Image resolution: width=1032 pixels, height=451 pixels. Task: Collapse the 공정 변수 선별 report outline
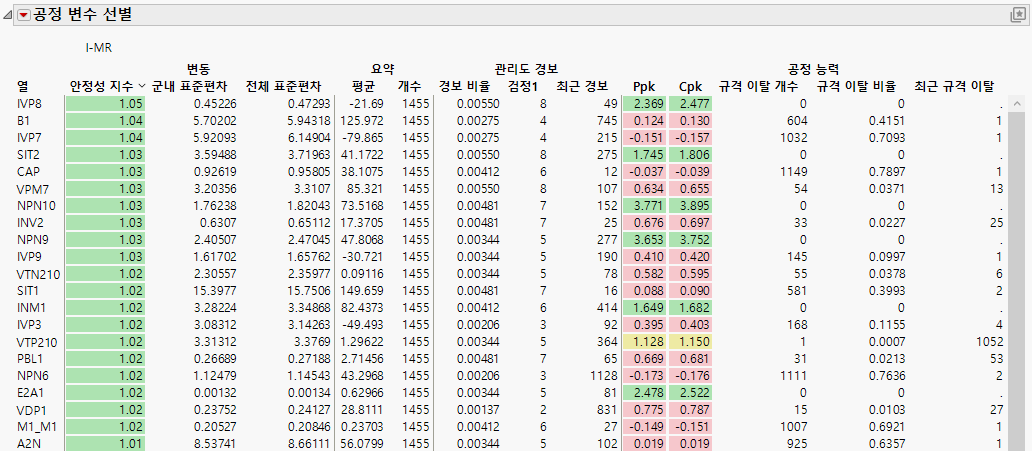pos(8,15)
